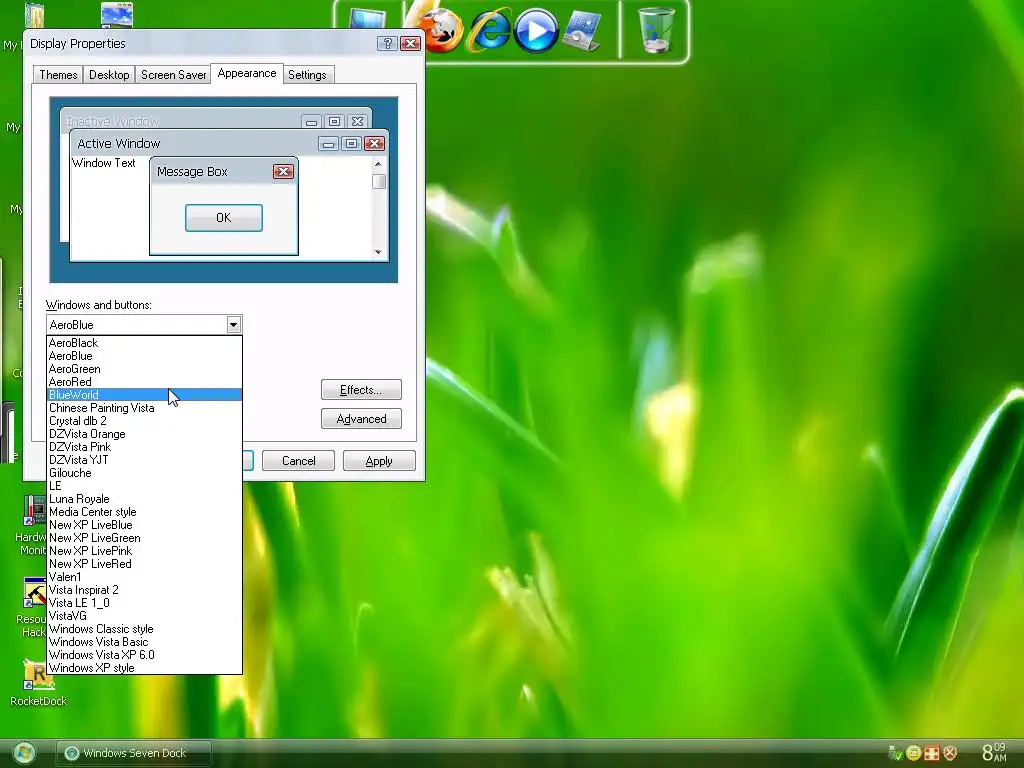
Task: Open the Firefox icon in the dock
Action: point(439,29)
